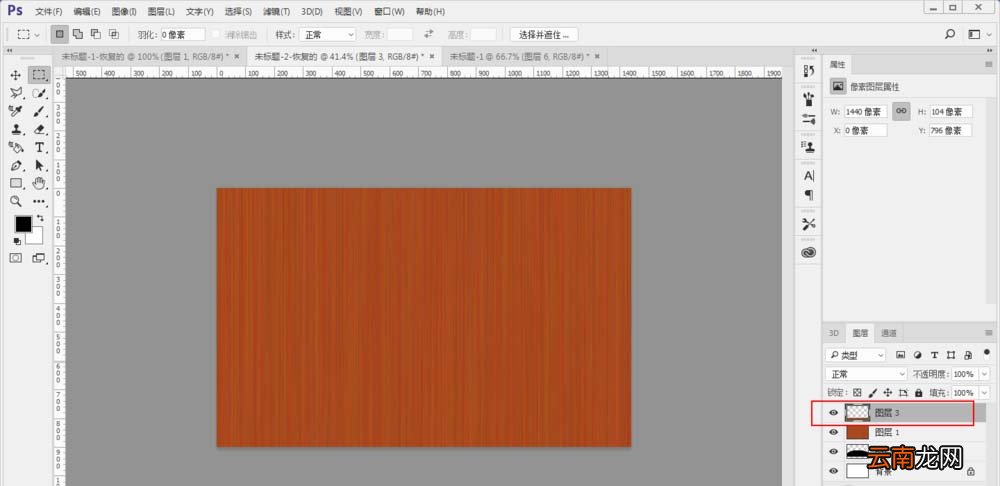Open the Properties panel menu
This screenshot has width=1000, height=486.
click(x=989, y=64)
